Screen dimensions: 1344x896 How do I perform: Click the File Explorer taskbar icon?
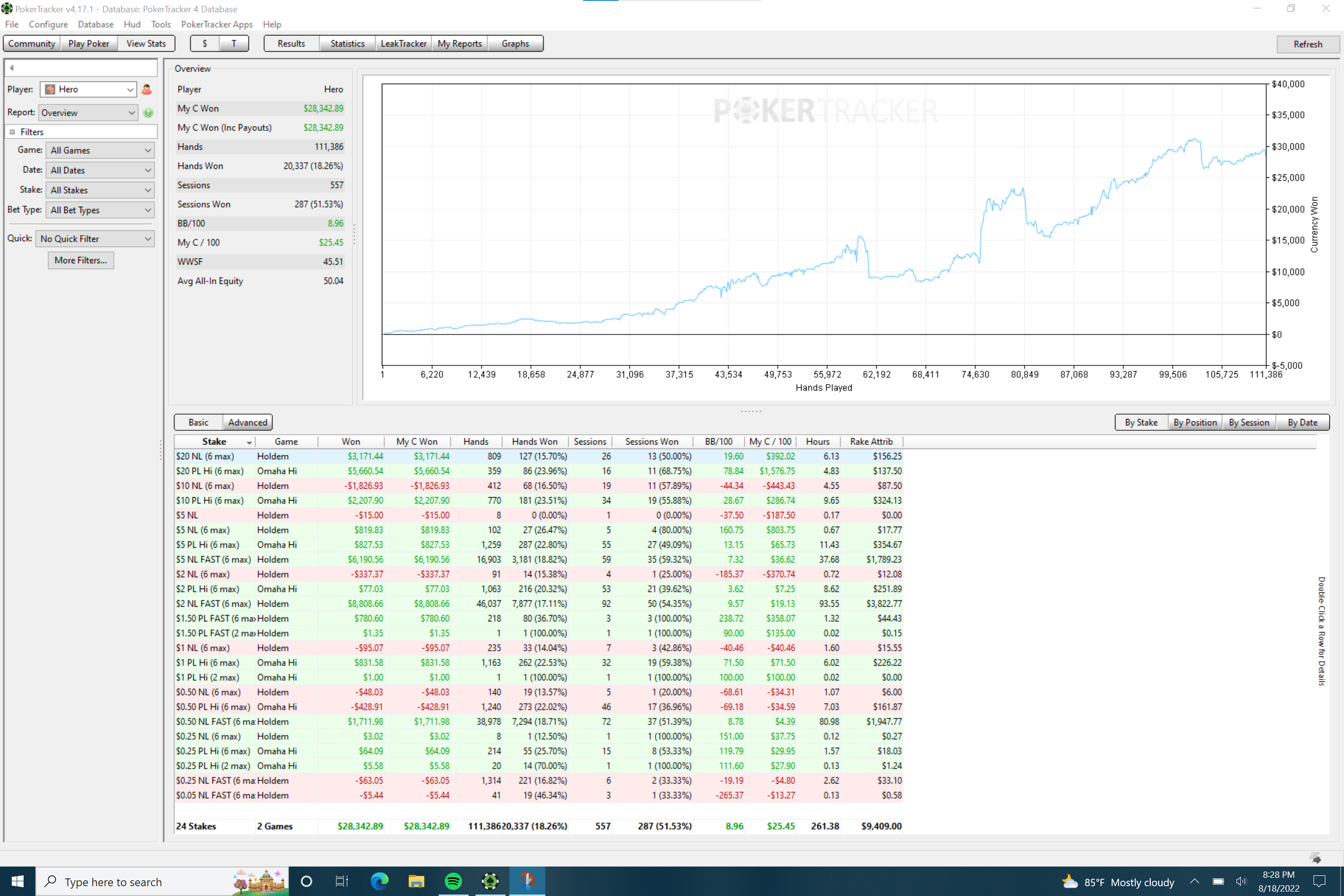click(416, 881)
